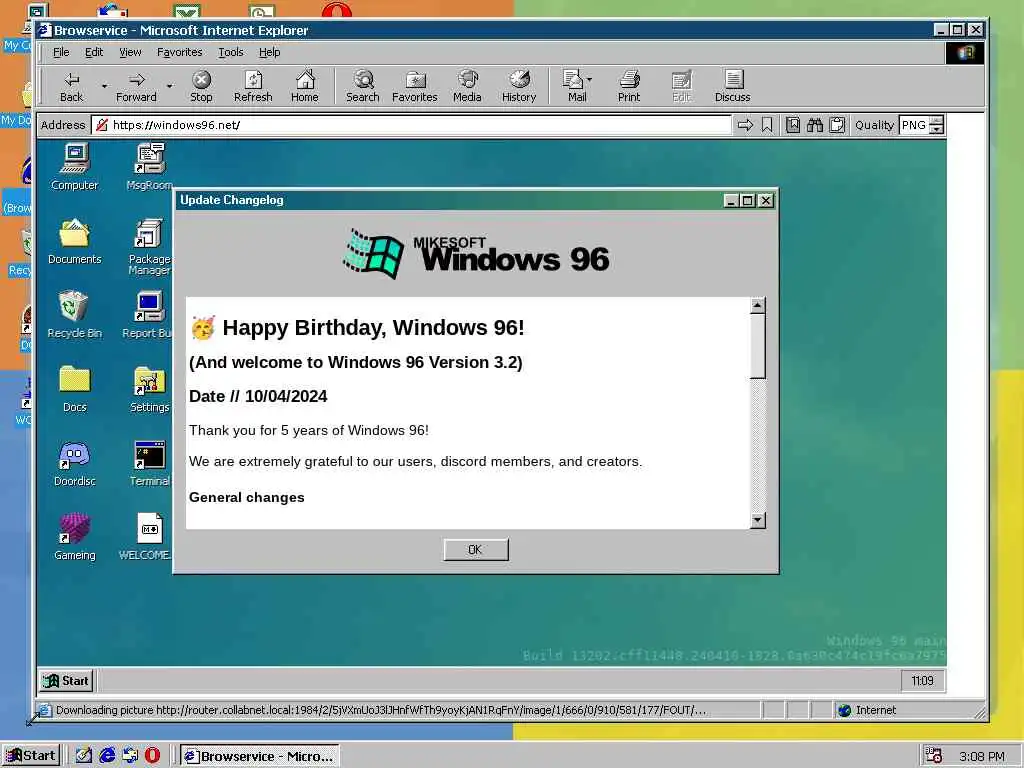Open the Settings desktop shortcut
1024x768 pixels.
tap(150, 389)
